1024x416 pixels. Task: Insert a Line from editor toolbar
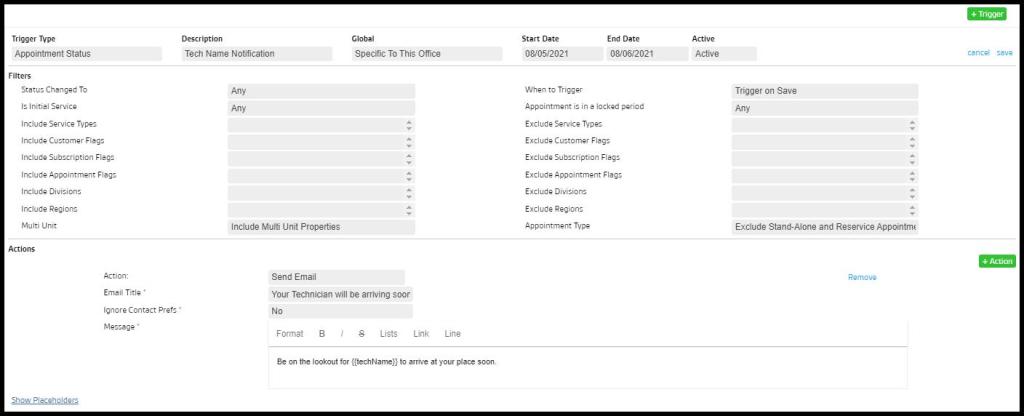tap(453, 334)
